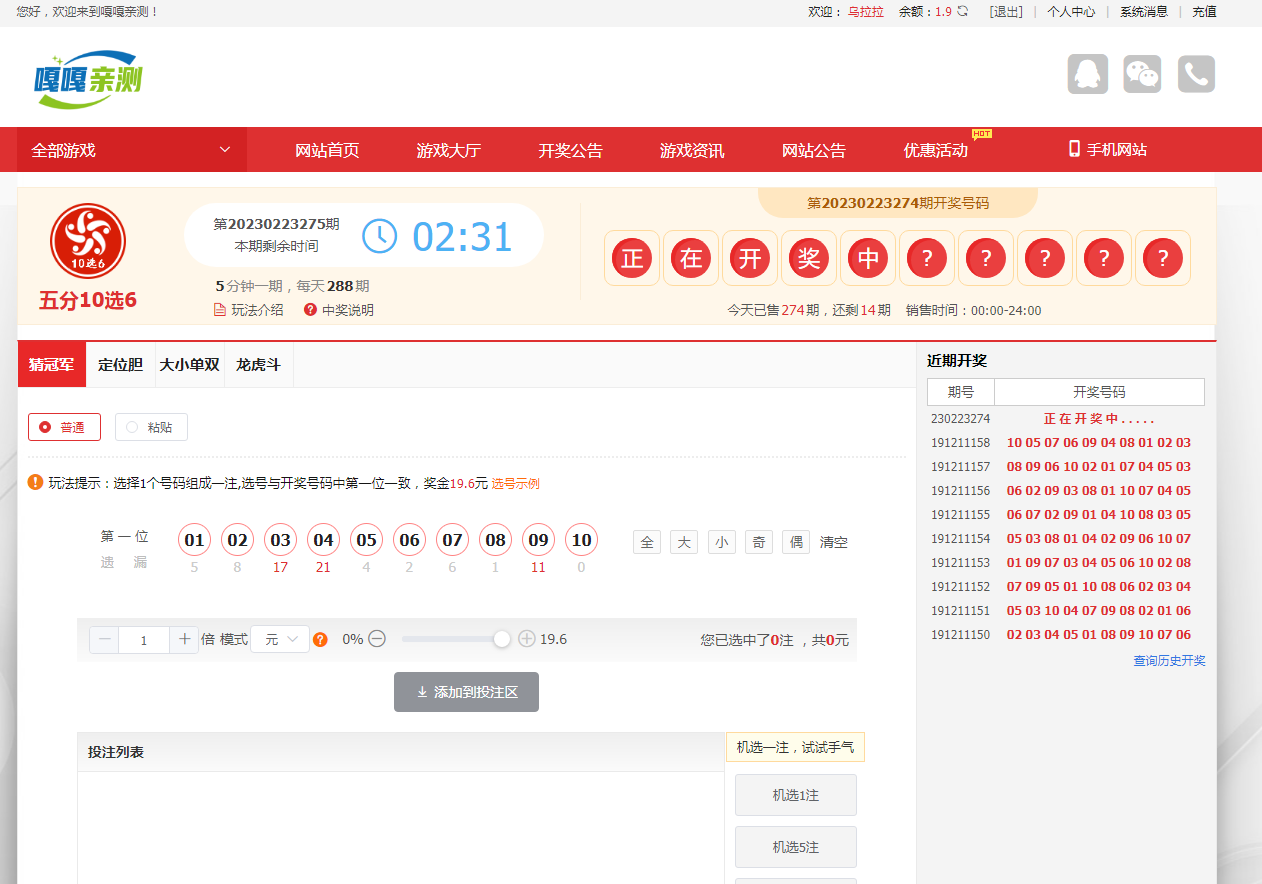Switch to the 定位胆 tab

click(120, 365)
